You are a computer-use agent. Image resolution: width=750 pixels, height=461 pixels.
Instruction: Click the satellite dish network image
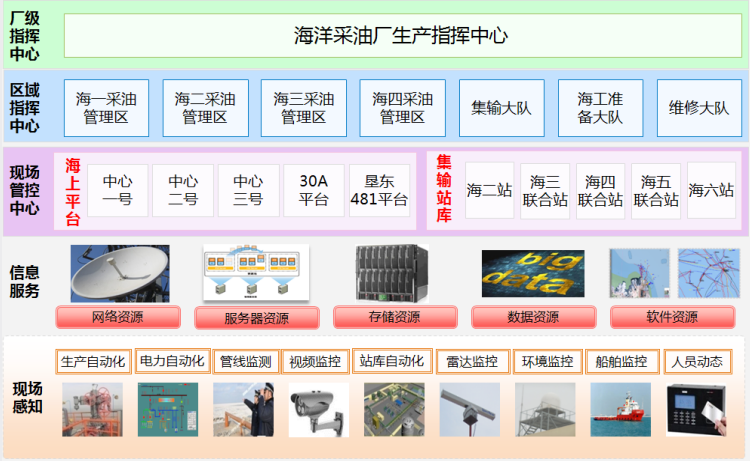point(119,274)
